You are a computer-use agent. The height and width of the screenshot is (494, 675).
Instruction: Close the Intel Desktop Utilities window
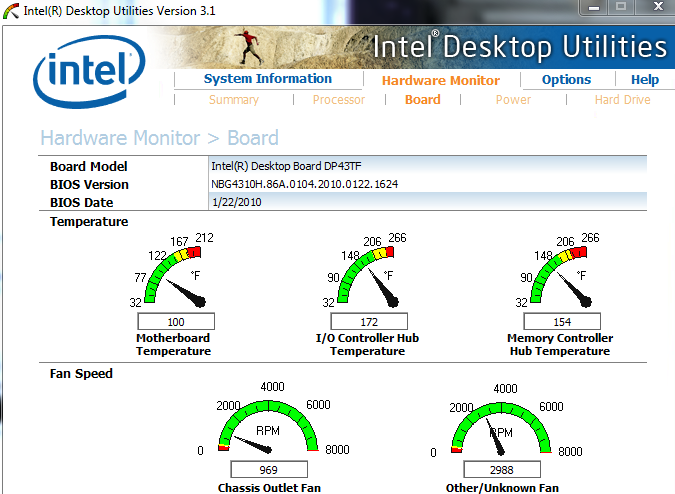(x=658, y=7)
